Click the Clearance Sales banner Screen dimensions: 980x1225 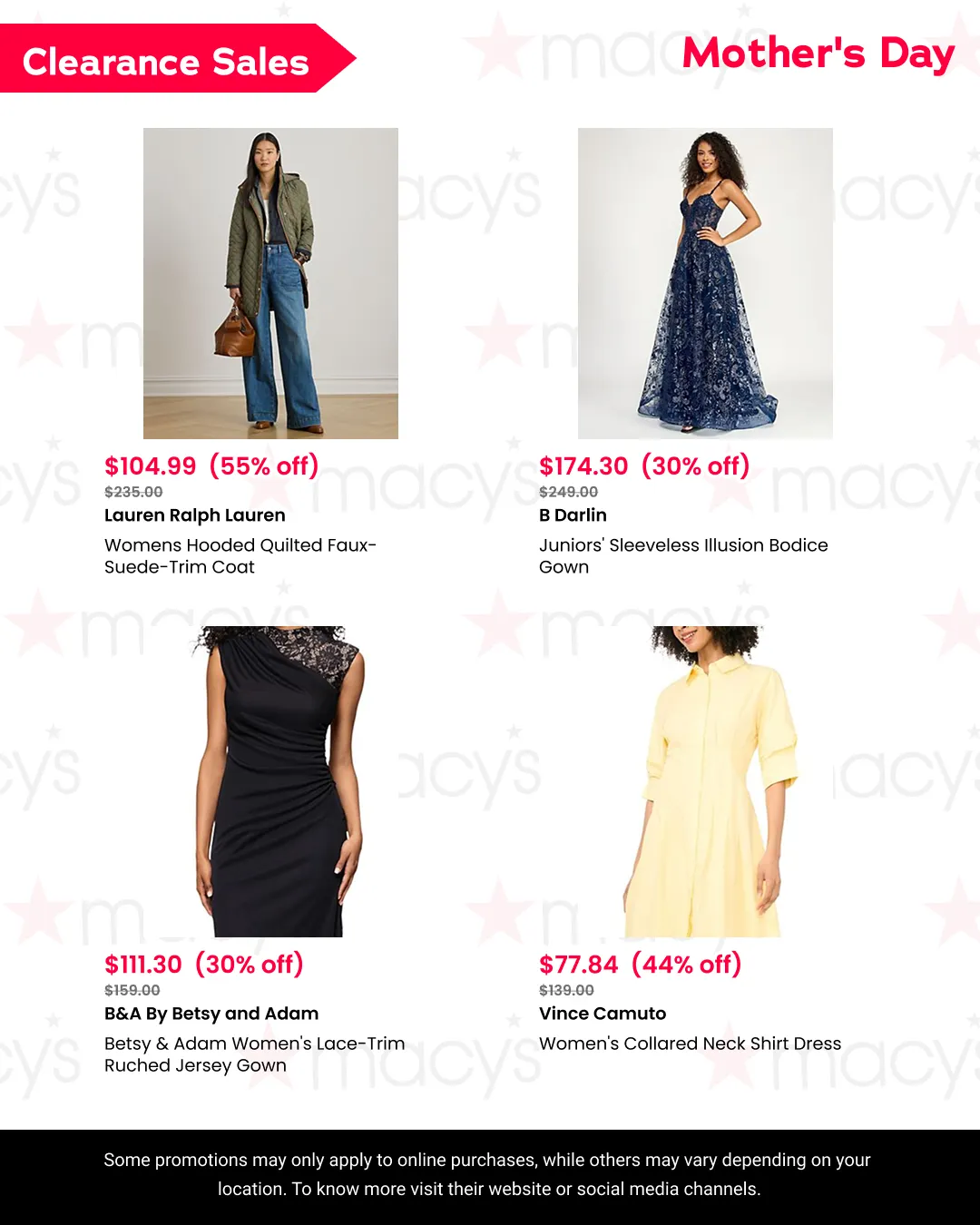click(x=177, y=59)
